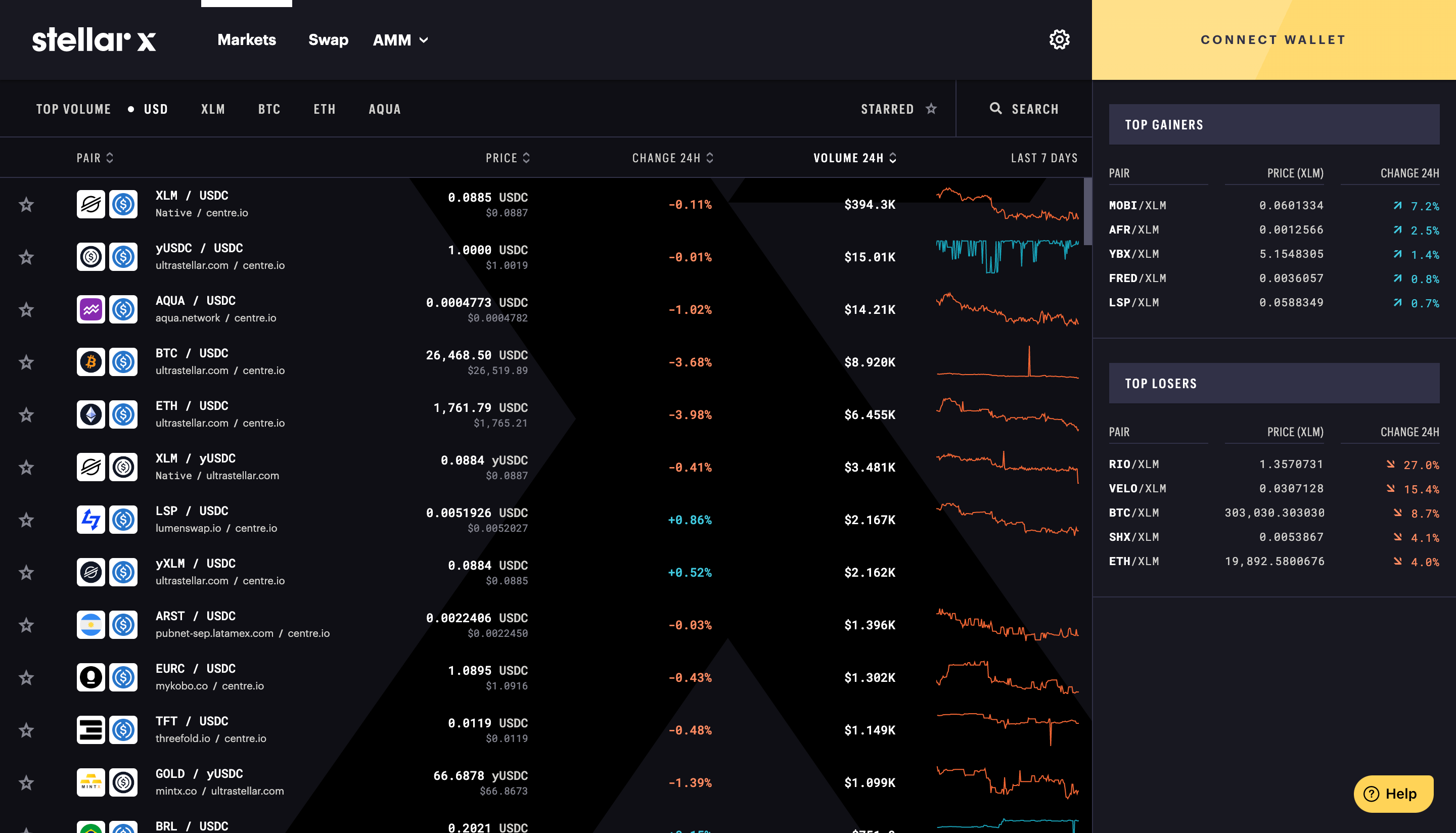
Task: Sort by Change 24H column
Action: [673, 158]
